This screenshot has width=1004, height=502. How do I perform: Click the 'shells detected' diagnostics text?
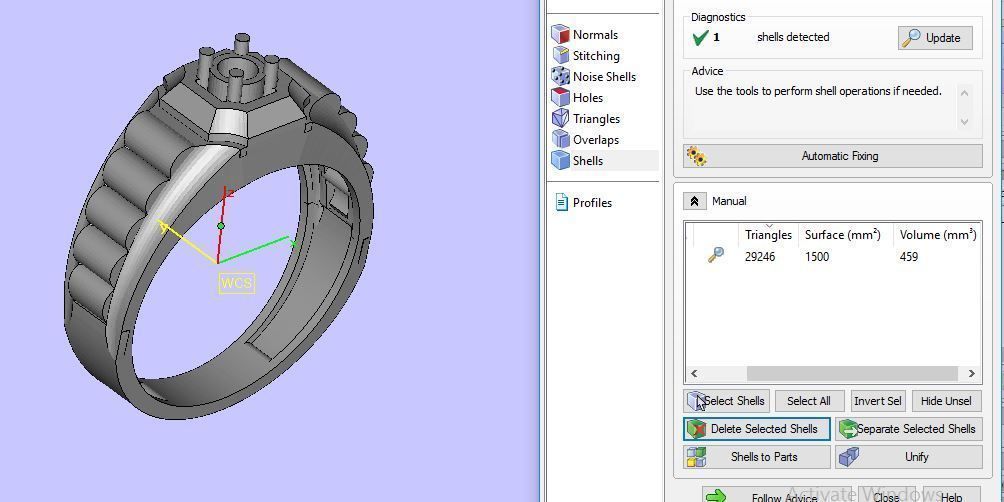(x=793, y=37)
